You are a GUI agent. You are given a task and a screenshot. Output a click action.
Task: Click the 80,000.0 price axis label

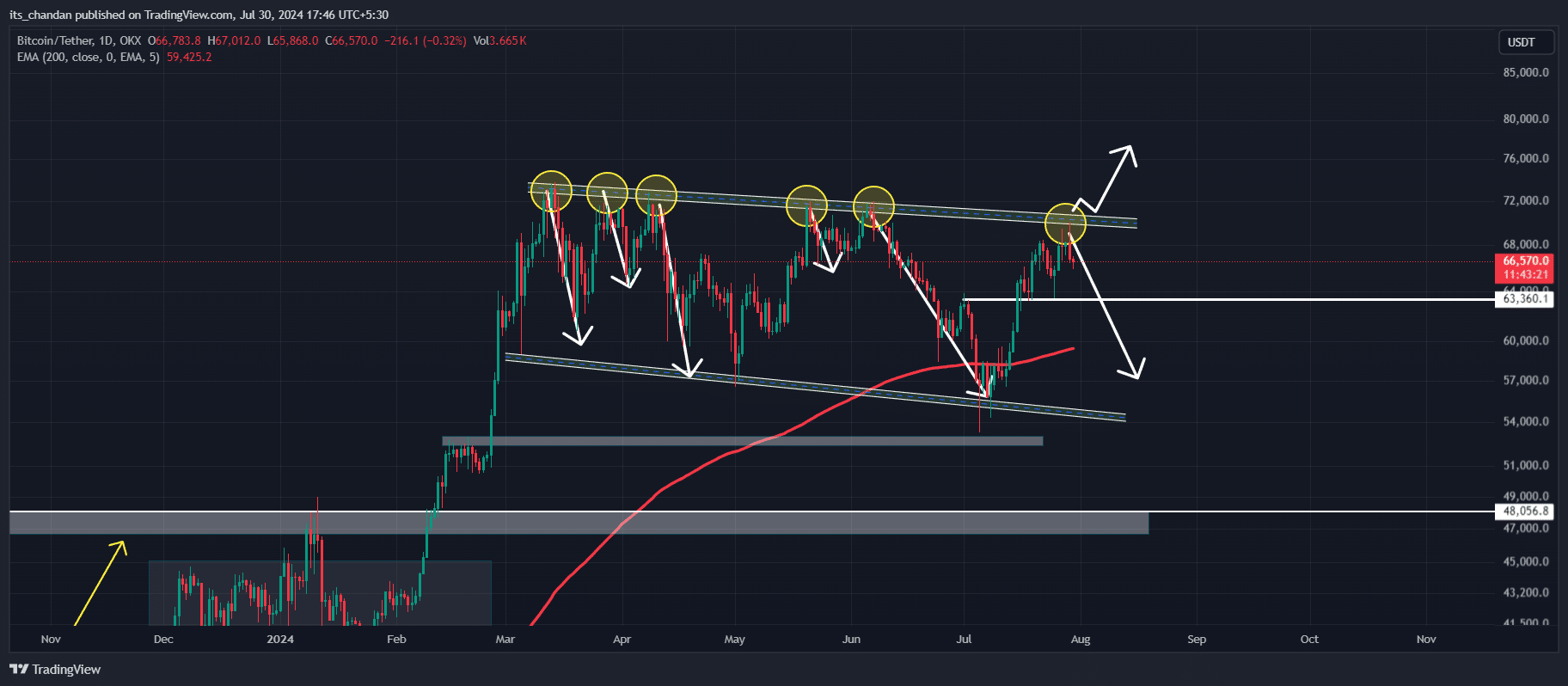[1526, 119]
